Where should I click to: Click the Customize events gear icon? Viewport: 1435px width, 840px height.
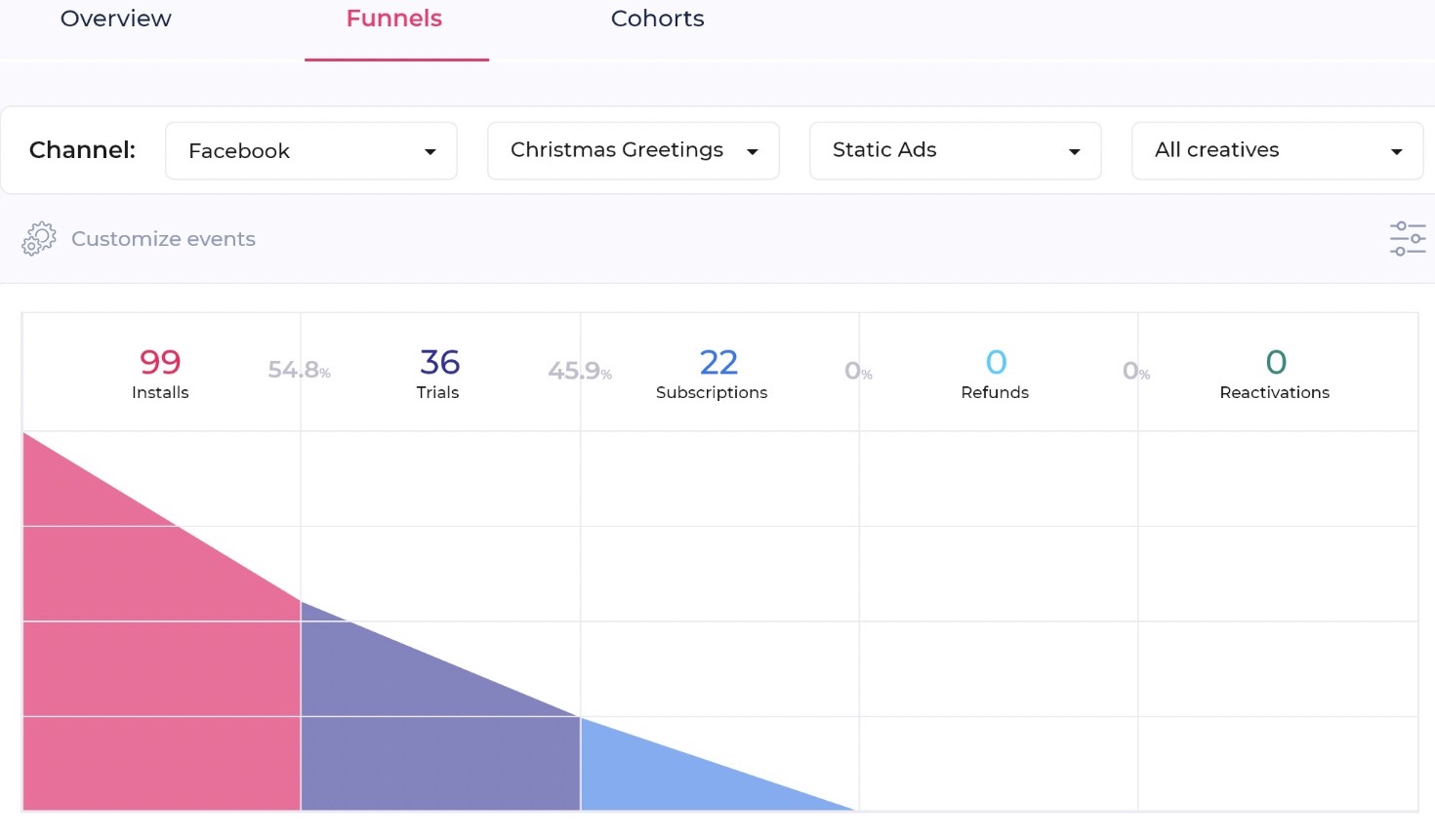pyautogui.click(x=39, y=239)
